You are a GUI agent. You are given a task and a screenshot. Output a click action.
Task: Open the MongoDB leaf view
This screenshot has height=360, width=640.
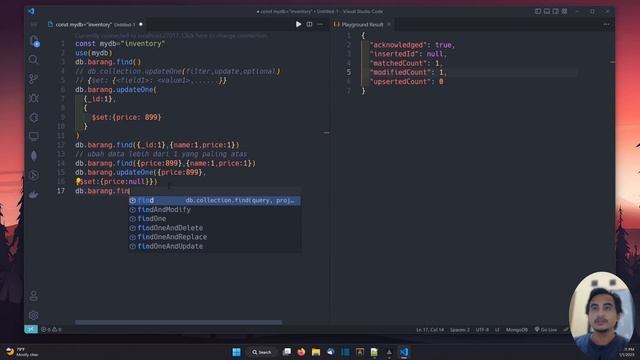coord(33,156)
